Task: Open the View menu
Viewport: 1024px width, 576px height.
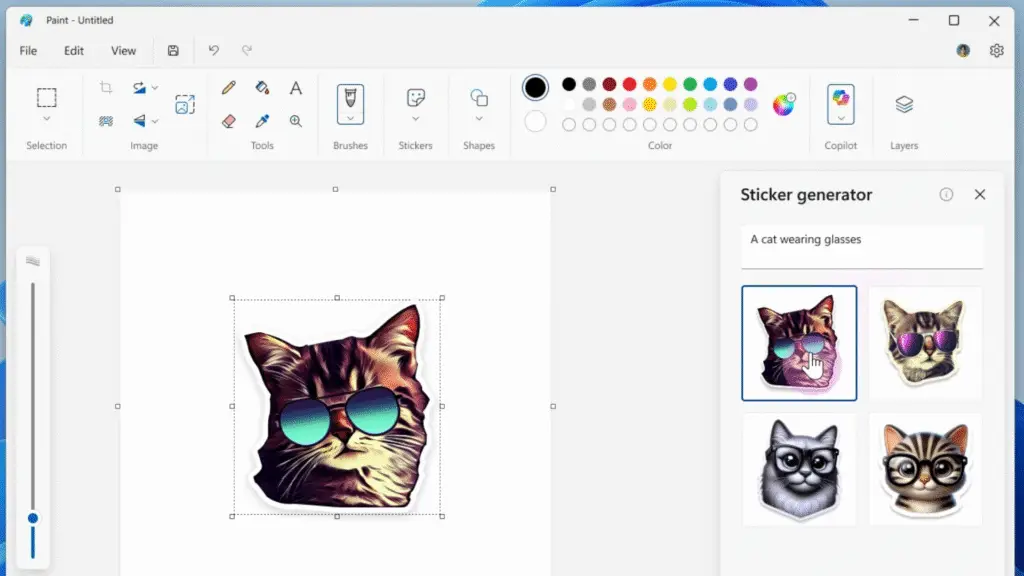Action: pos(123,50)
